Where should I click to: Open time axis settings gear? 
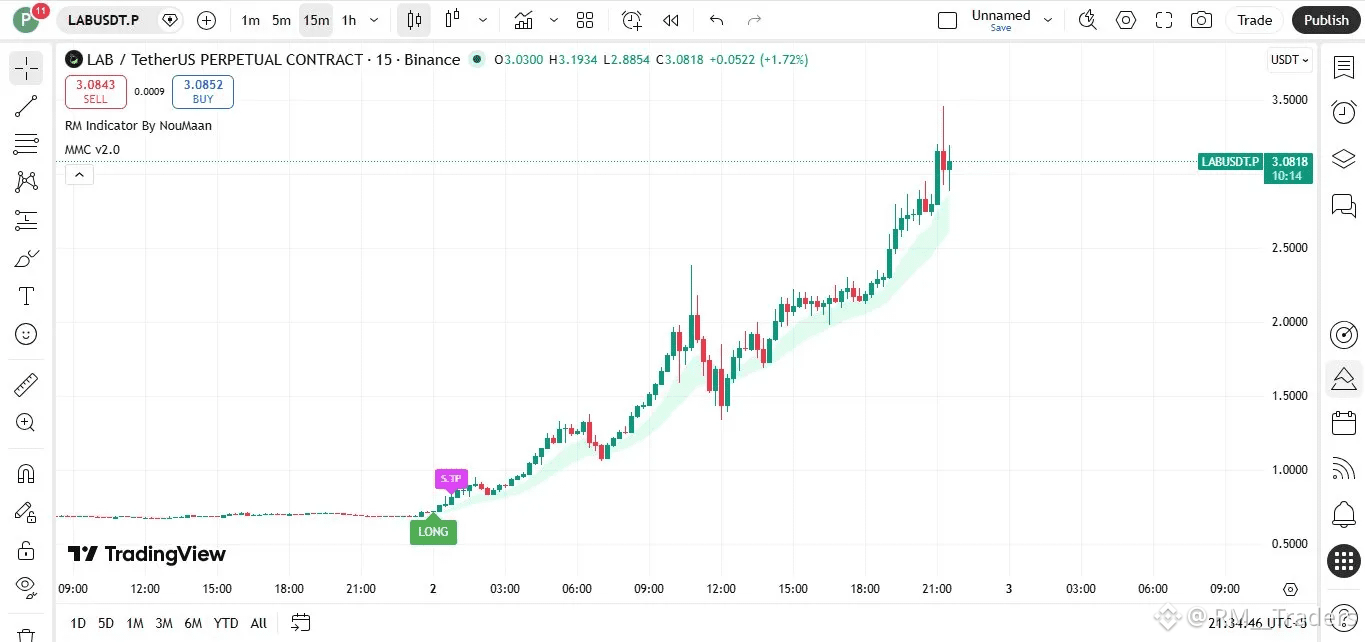click(1290, 589)
